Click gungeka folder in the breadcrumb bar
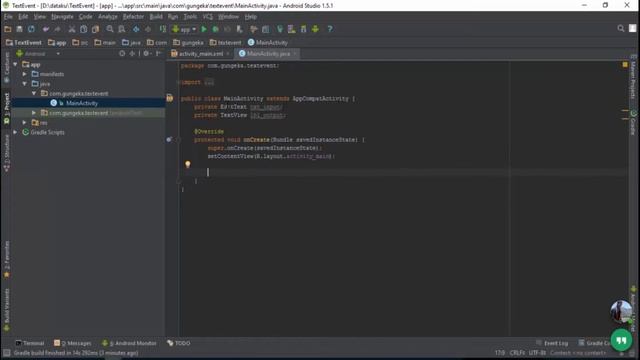The image size is (640, 360). [188, 42]
